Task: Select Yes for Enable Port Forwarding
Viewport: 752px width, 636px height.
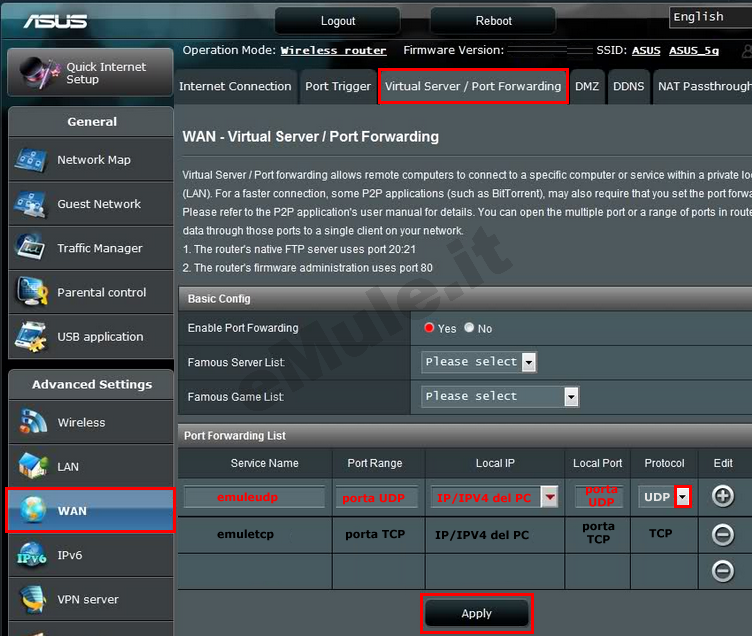Action: tap(430, 328)
